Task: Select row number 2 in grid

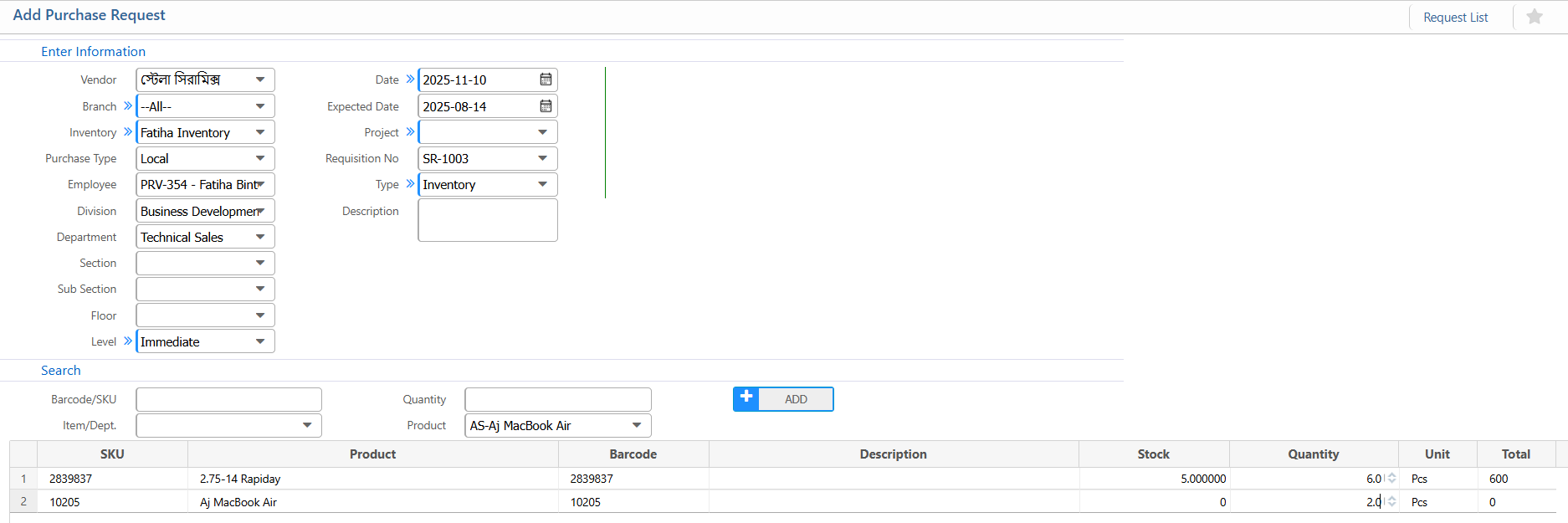Action: tap(23, 502)
